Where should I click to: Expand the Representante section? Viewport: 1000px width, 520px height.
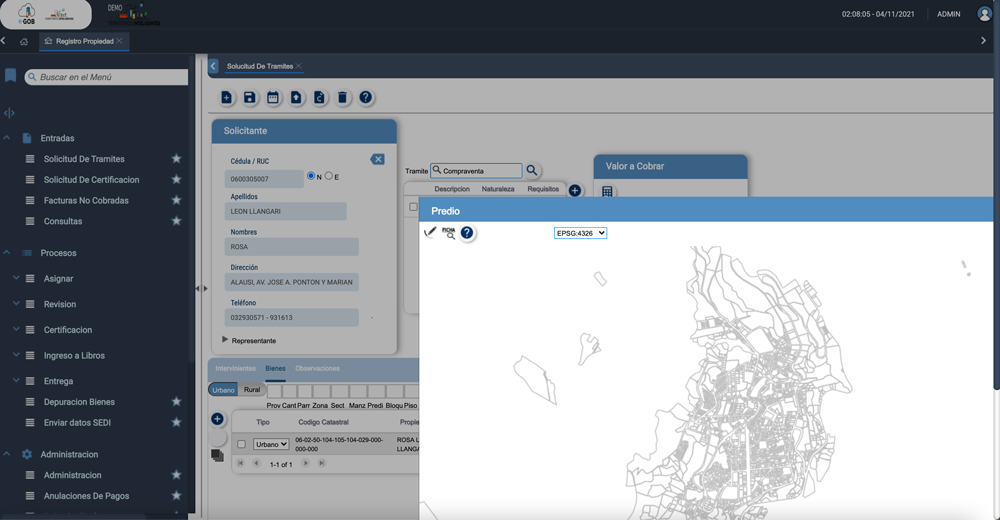tap(226, 340)
